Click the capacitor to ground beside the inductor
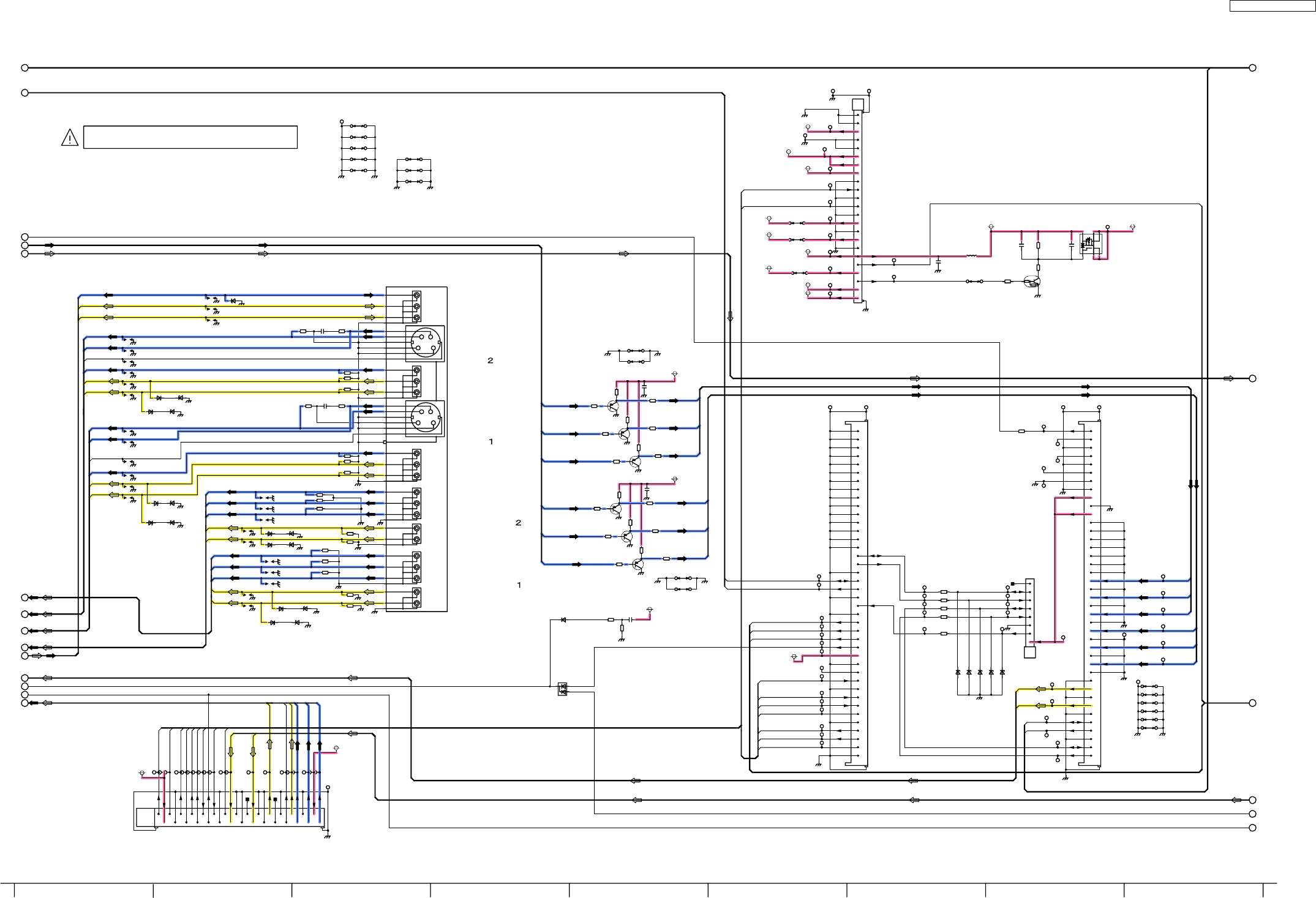1316x898 pixels. [x=938, y=261]
